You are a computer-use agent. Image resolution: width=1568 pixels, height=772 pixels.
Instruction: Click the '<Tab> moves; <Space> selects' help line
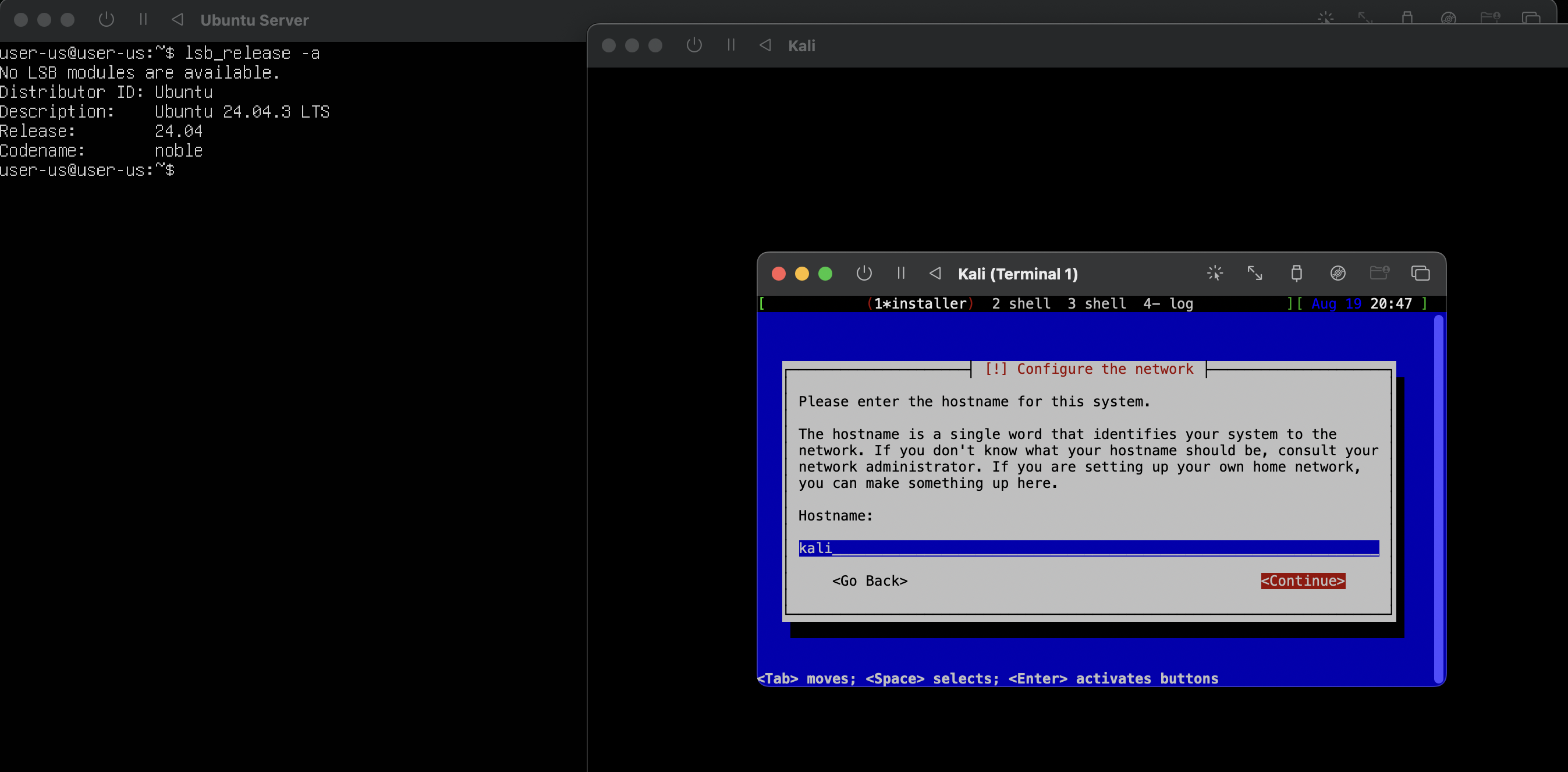pyautogui.click(x=987, y=678)
